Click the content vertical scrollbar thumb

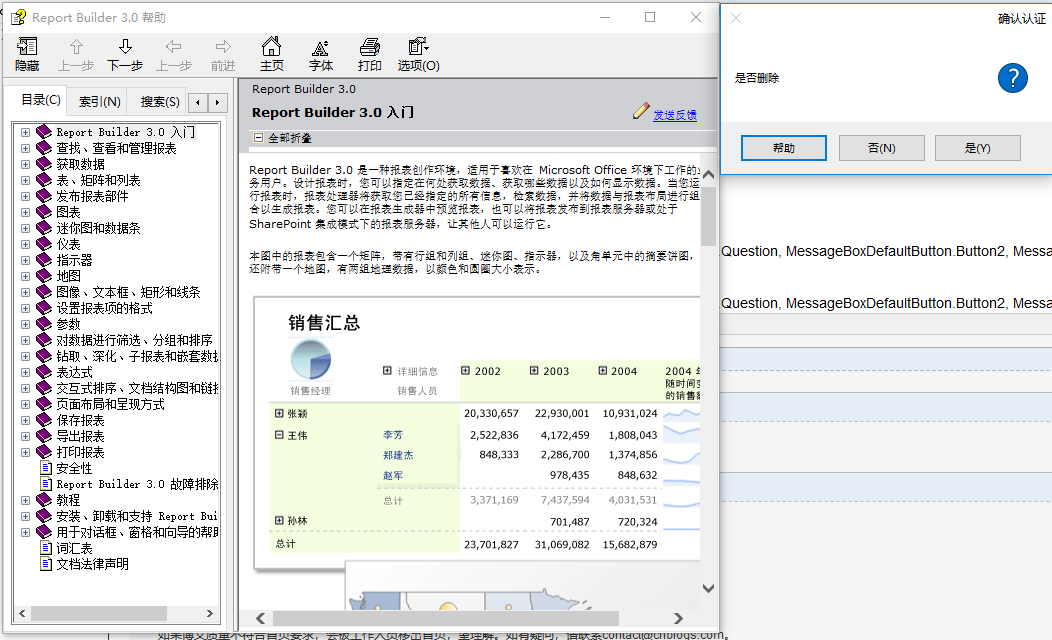point(708,216)
